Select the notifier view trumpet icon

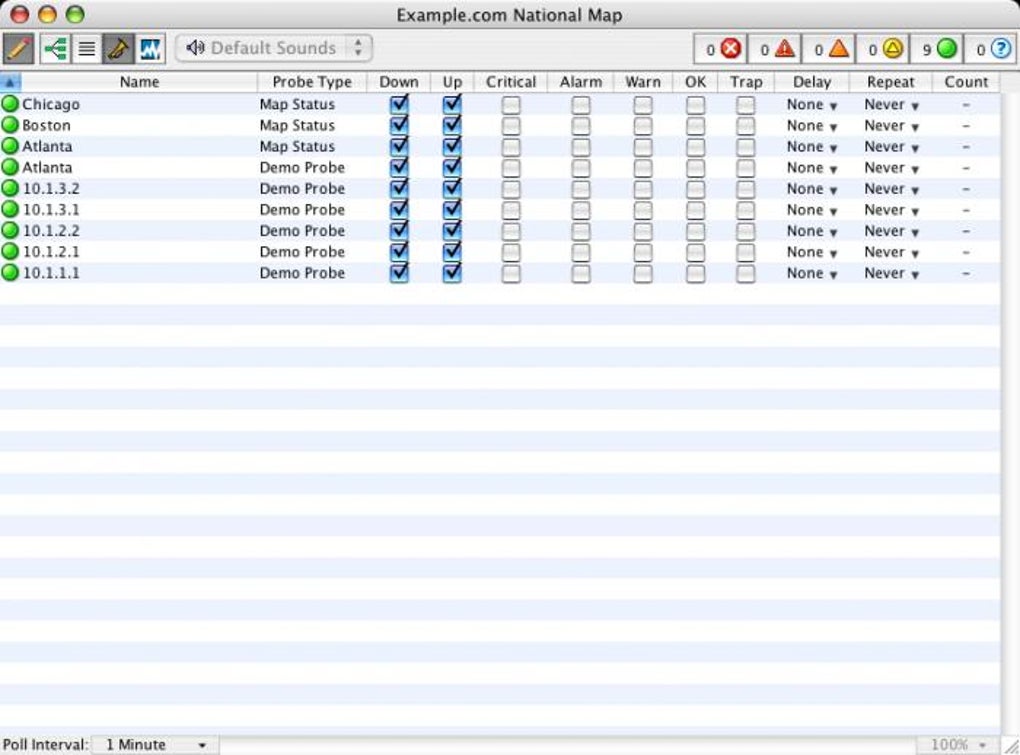118,49
